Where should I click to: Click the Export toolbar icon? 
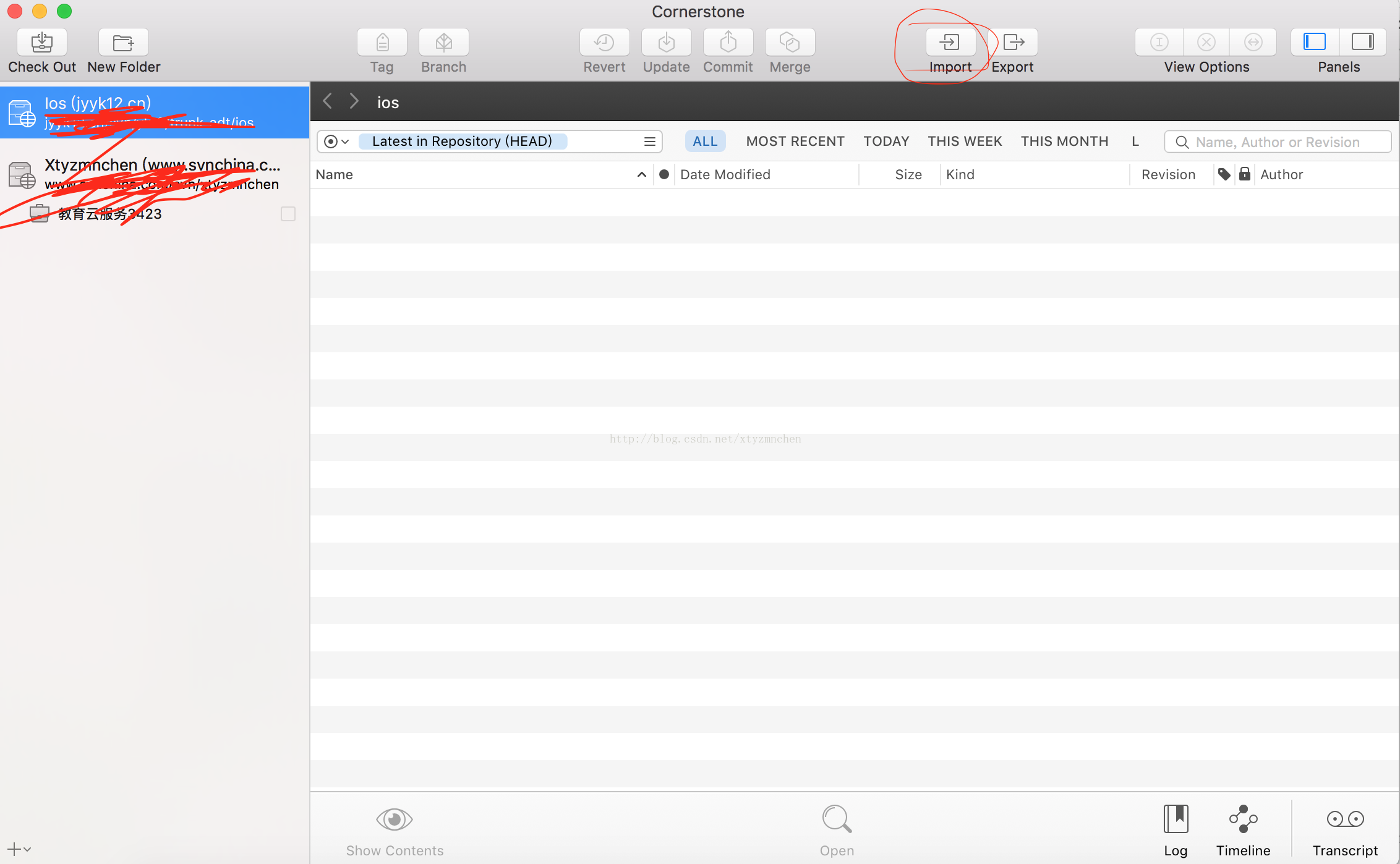(x=1013, y=42)
